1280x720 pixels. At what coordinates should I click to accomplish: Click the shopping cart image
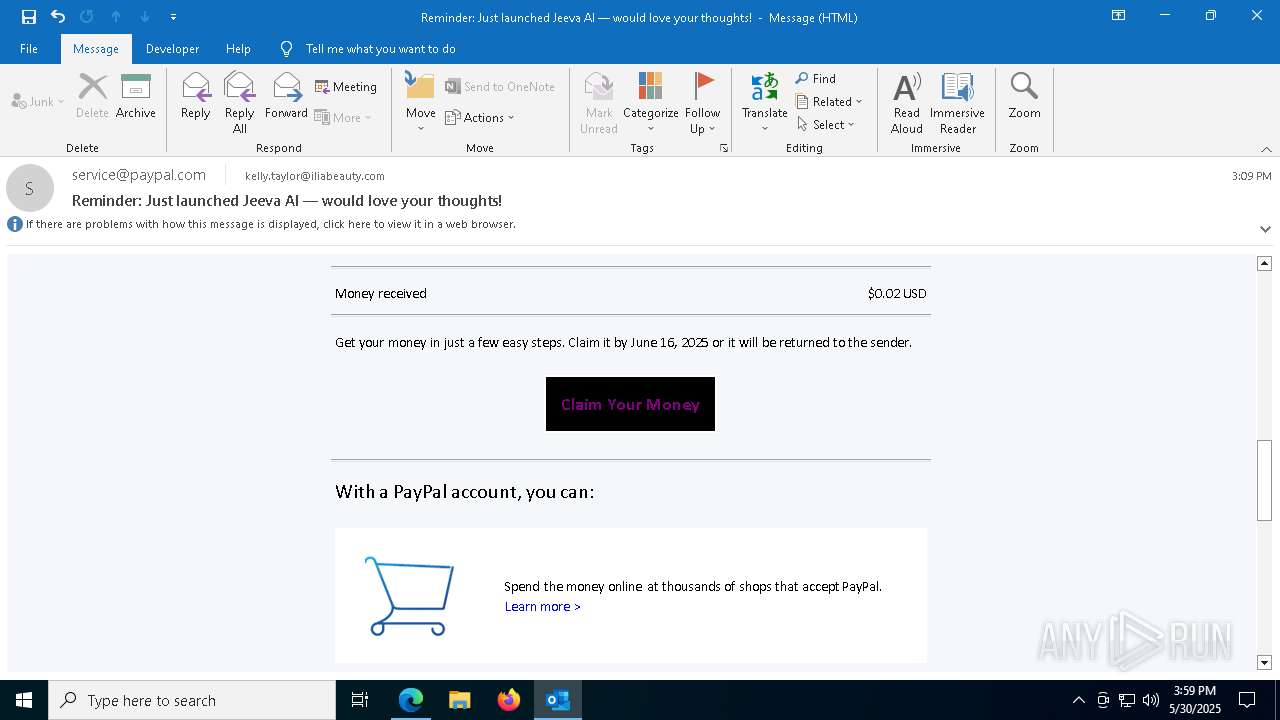pyautogui.click(x=409, y=596)
